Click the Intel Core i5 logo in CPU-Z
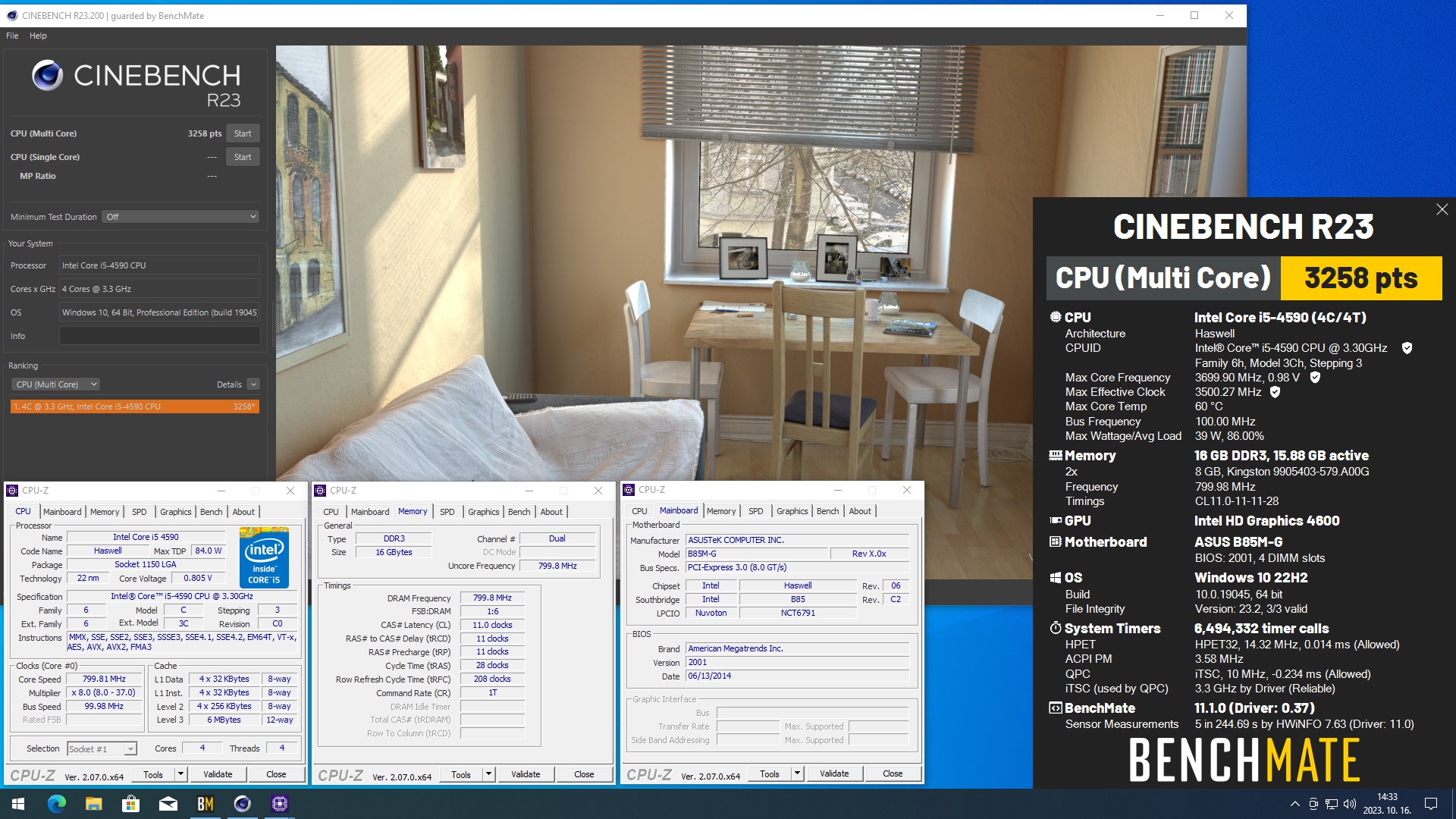The image size is (1456, 819). click(x=264, y=558)
